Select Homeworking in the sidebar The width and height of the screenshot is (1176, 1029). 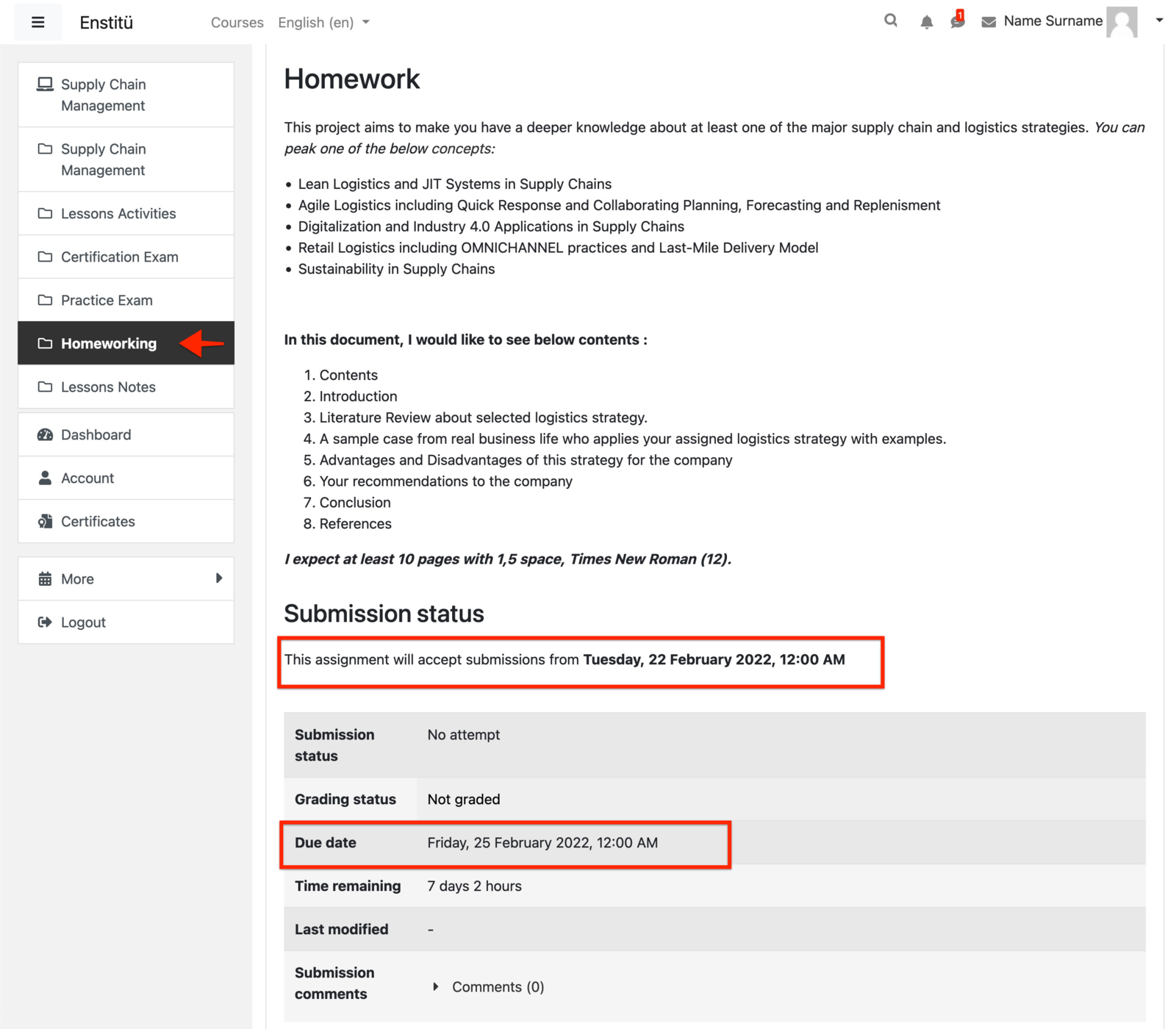click(109, 343)
